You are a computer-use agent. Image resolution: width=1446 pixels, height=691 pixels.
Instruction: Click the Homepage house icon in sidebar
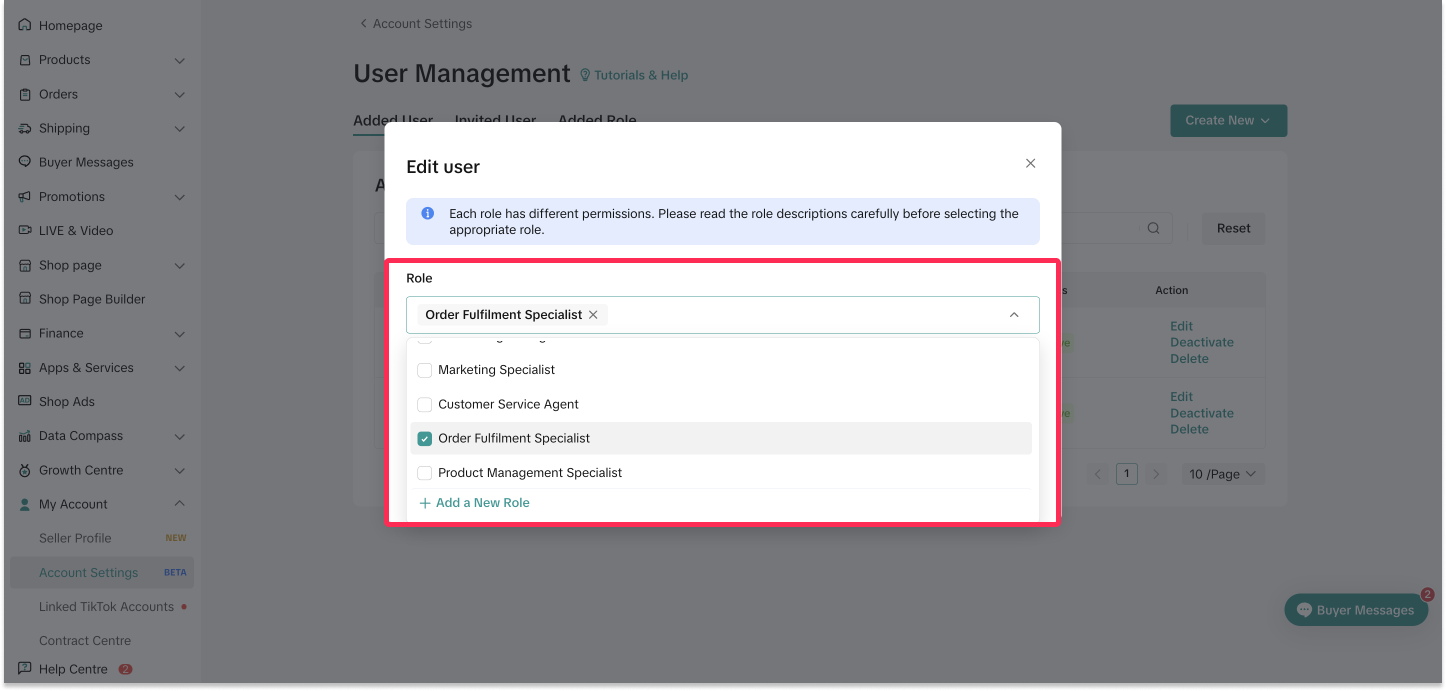coord(25,25)
